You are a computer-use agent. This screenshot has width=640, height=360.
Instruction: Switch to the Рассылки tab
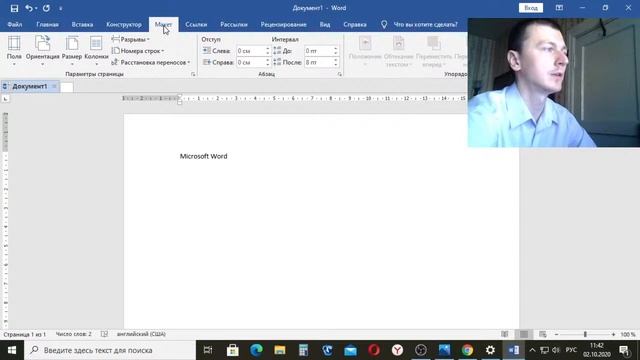(x=233, y=24)
